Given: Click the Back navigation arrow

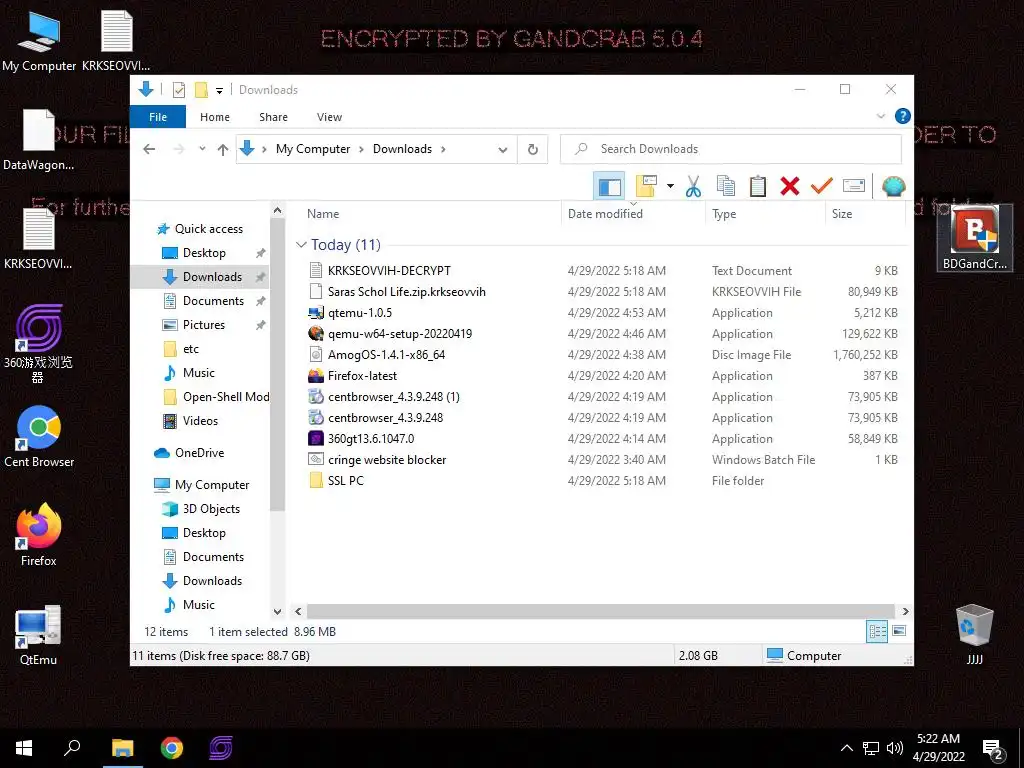Looking at the screenshot, I should [150, 149].
